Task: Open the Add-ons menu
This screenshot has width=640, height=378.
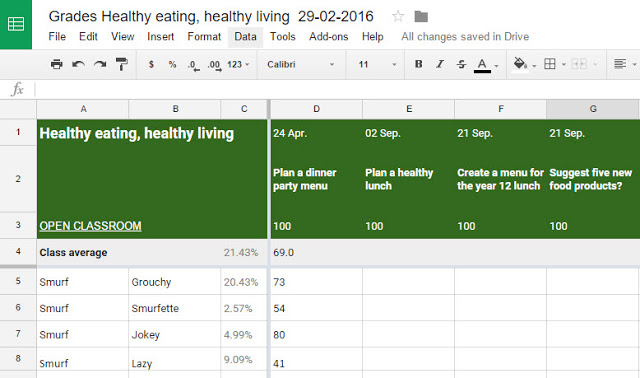Action: [x=329, y=37]
